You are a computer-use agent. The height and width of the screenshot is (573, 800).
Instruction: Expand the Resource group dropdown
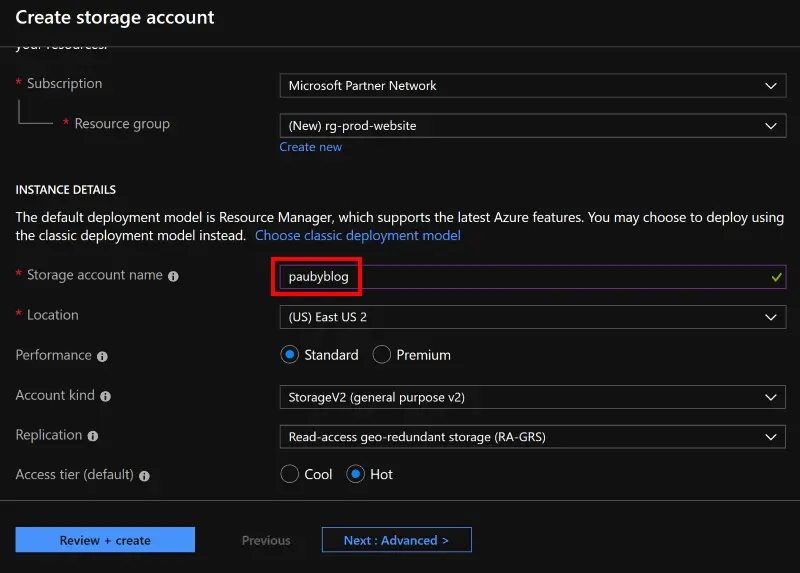[x=533, y=126]
